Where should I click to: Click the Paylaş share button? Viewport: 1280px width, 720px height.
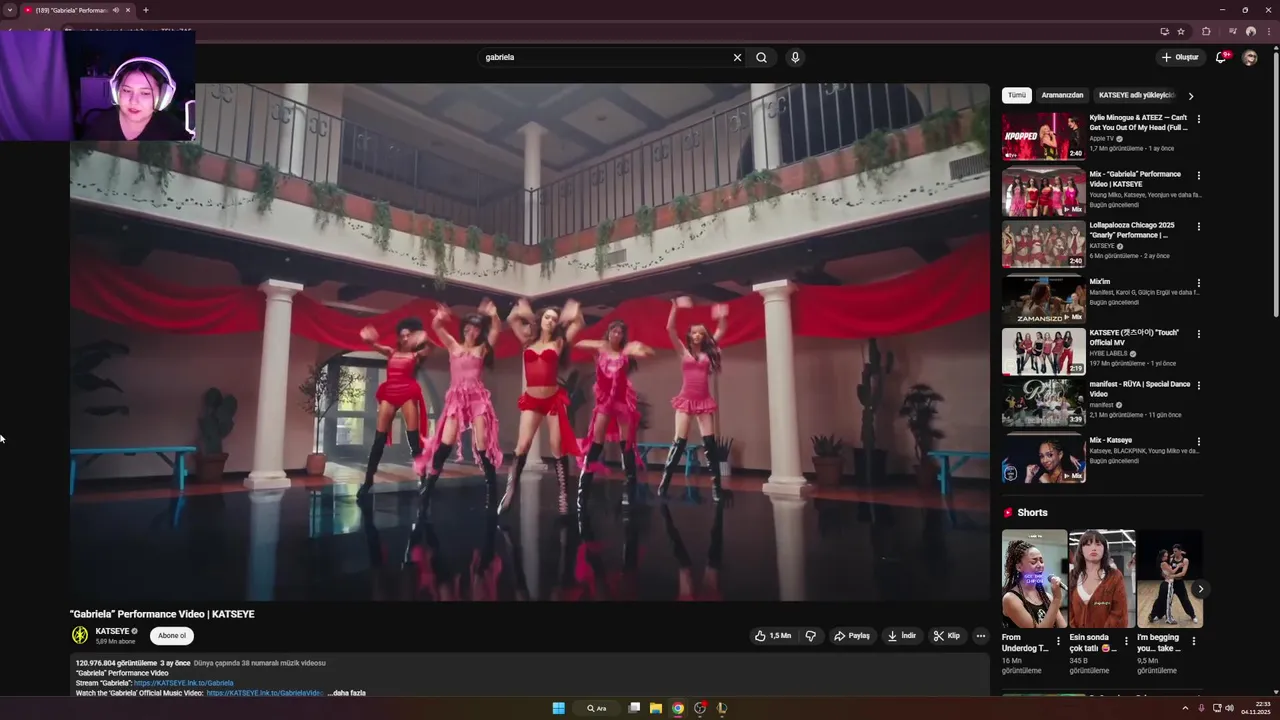click(x=852, y=636)
